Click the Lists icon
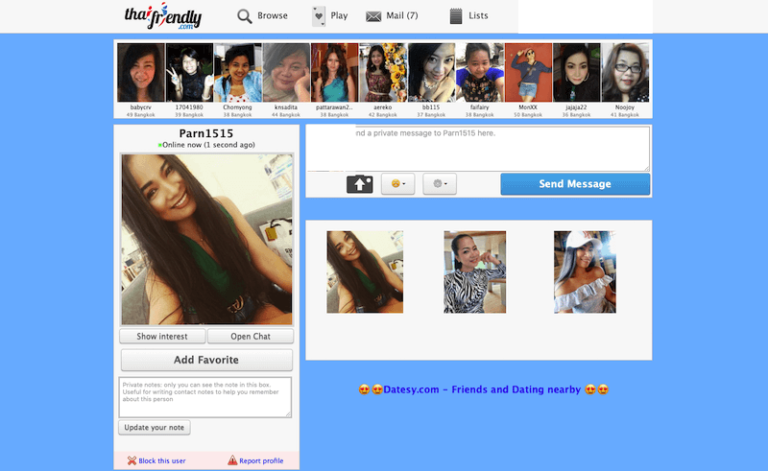The image size is (768, 471). coord(456,16)
